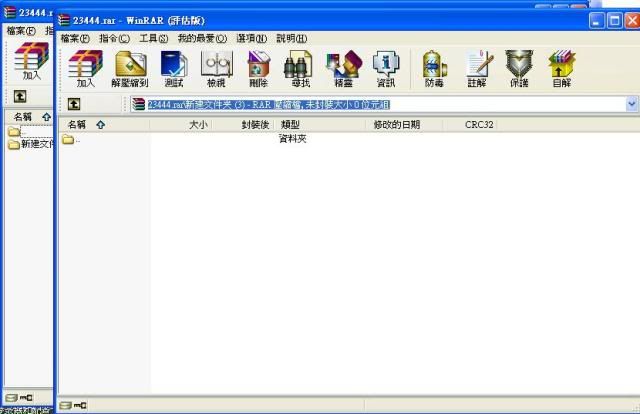Click the 自解 (SFX) toolbar icon
The width and height of the screenshot is (640, 414).
pos(562,68)
